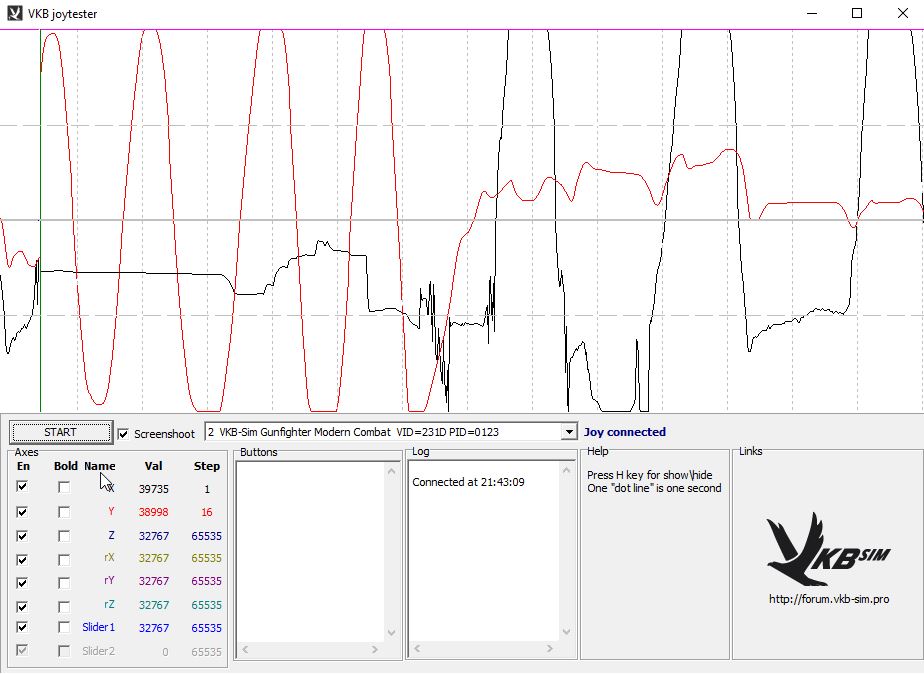Uncheck the Z axis En checkbox
This screenshot has height=674, width=924.
coord(23,536)
